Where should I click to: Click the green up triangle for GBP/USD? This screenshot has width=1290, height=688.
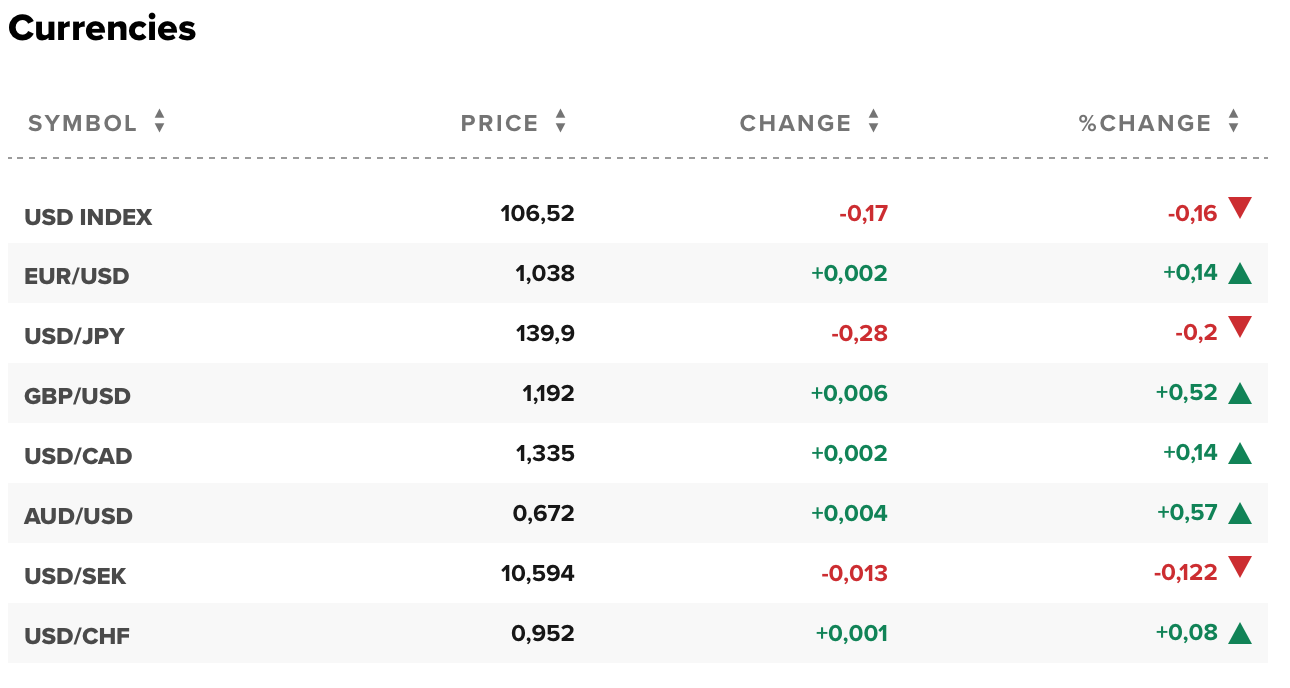1240,393
